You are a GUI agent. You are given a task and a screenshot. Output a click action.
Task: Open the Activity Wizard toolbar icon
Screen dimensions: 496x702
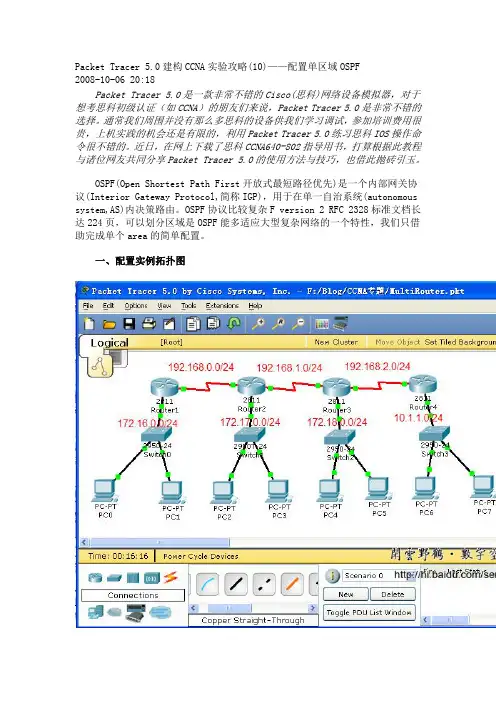[x=168, y=323]
